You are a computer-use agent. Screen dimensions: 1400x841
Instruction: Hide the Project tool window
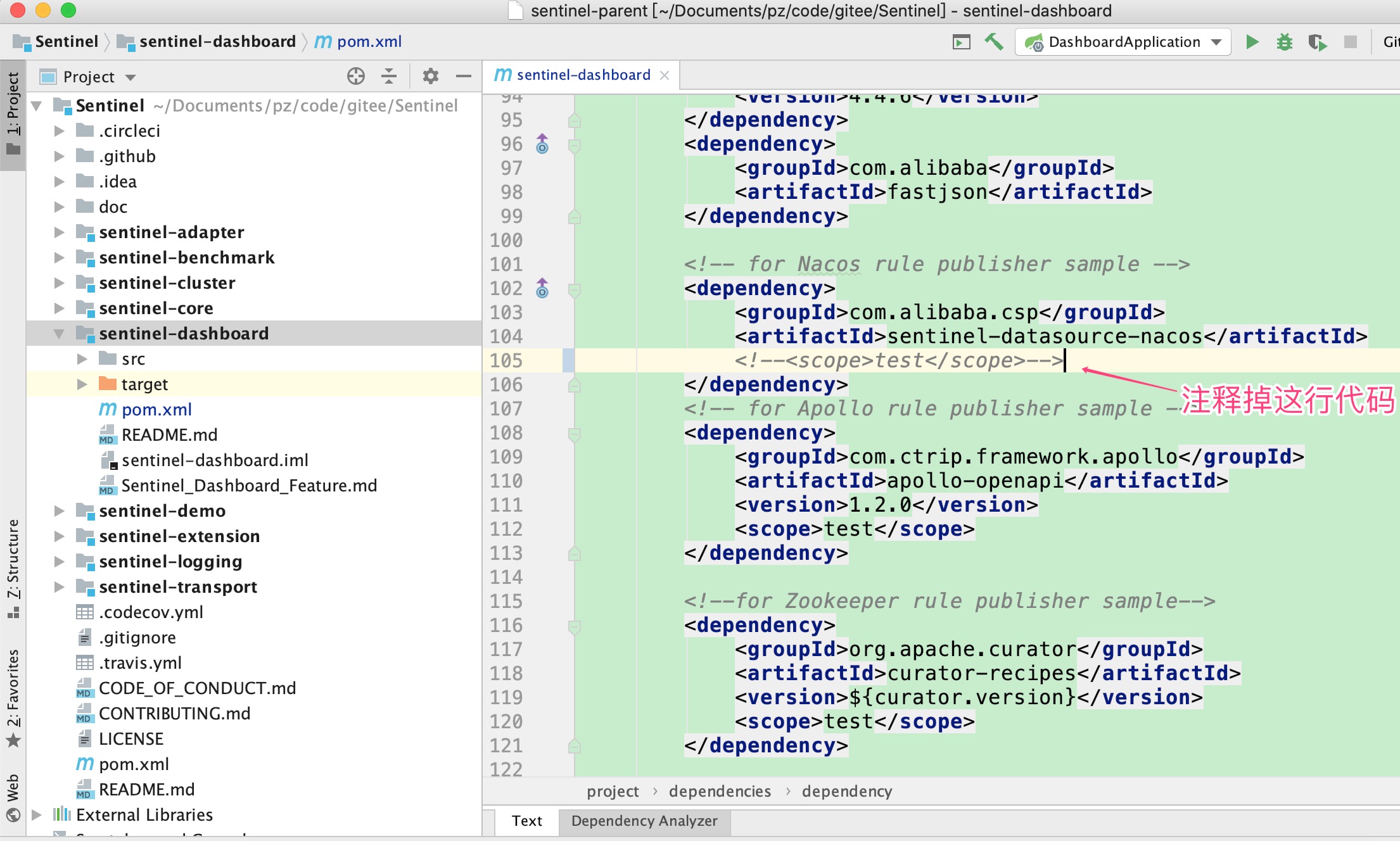point(464,76)
